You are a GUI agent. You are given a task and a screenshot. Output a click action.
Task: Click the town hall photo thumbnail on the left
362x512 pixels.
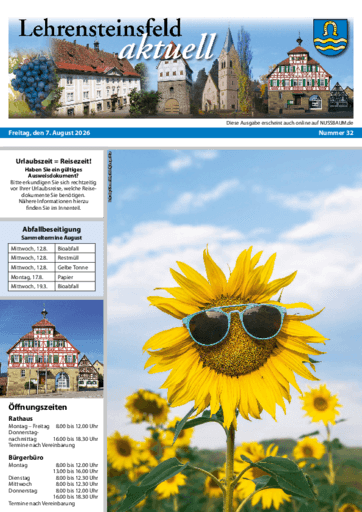(52, 348)
